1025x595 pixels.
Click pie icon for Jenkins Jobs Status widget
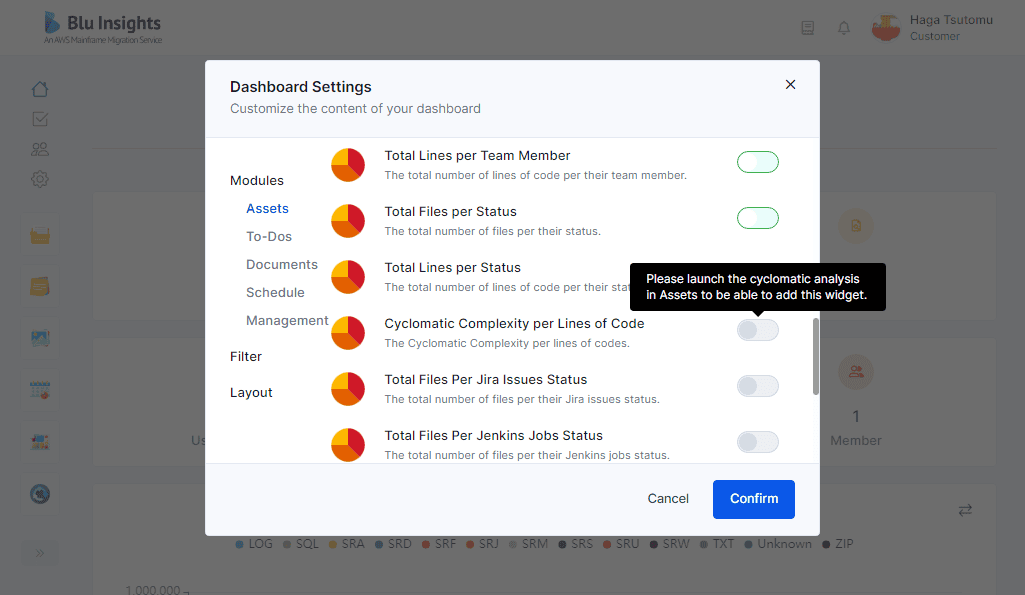click(348, 445)
